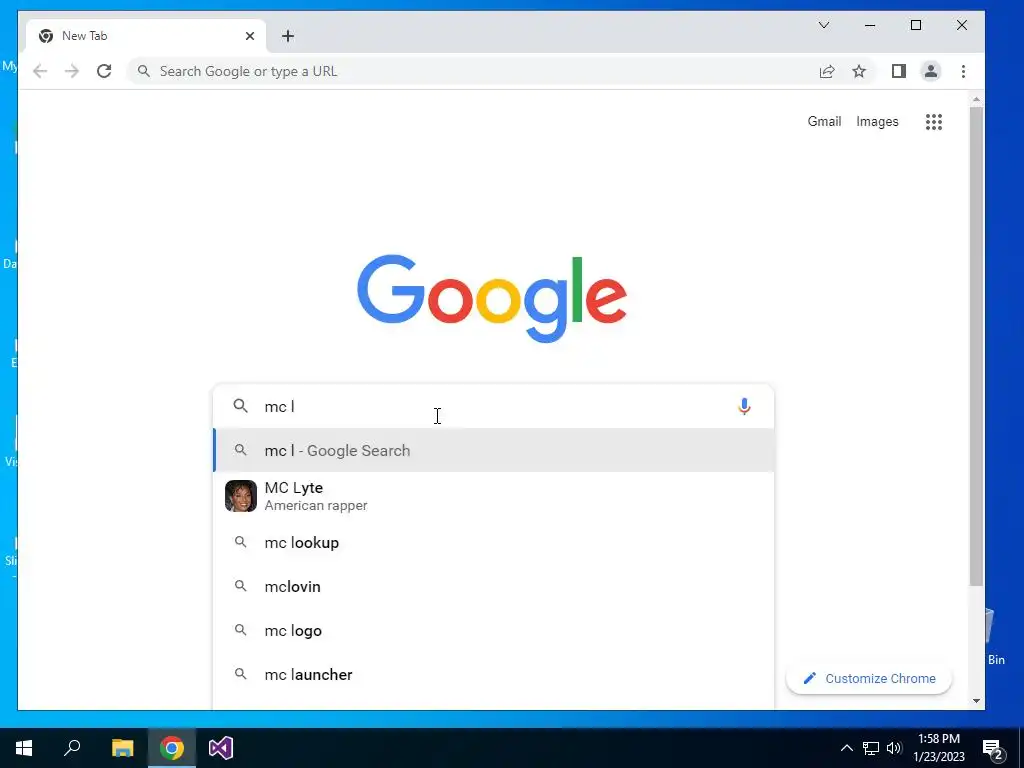The image size is (1024, 768).
Task: Start voice search with the microphone
Action: coord(744,406)
